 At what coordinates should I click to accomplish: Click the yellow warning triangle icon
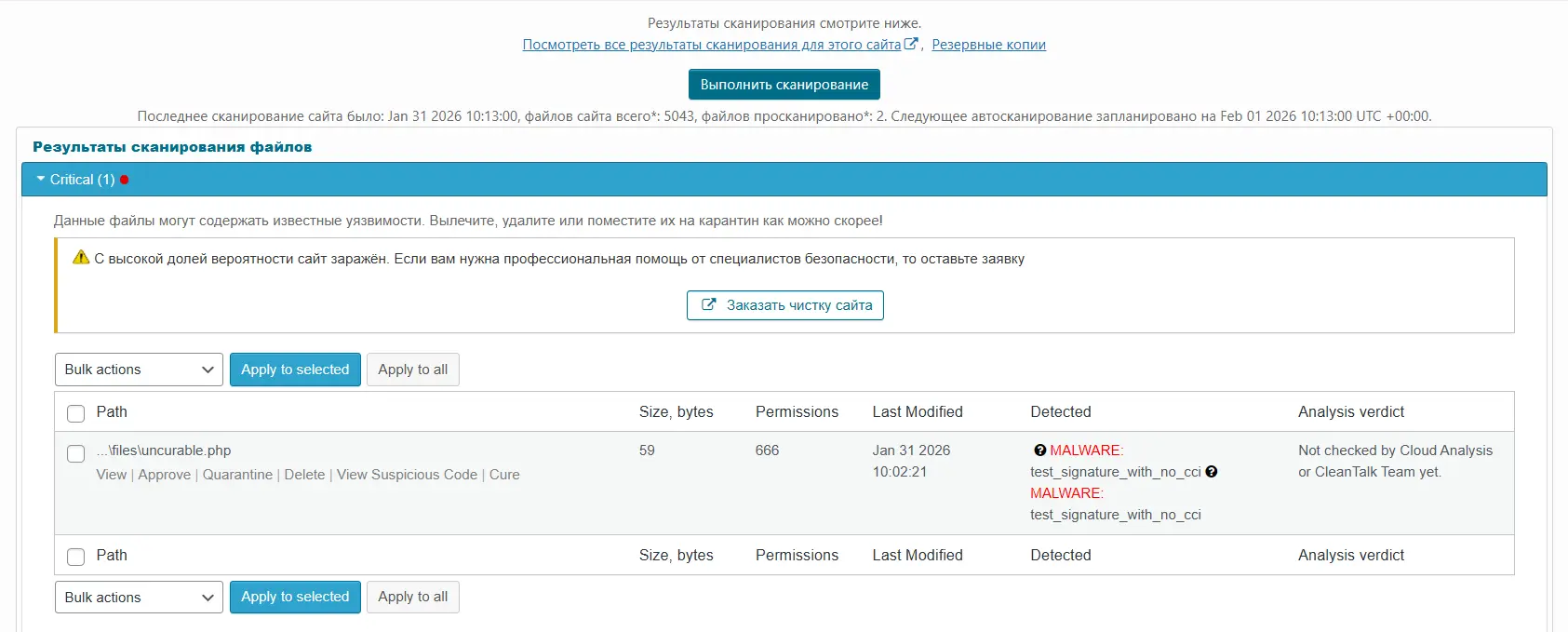click(81, 258)
